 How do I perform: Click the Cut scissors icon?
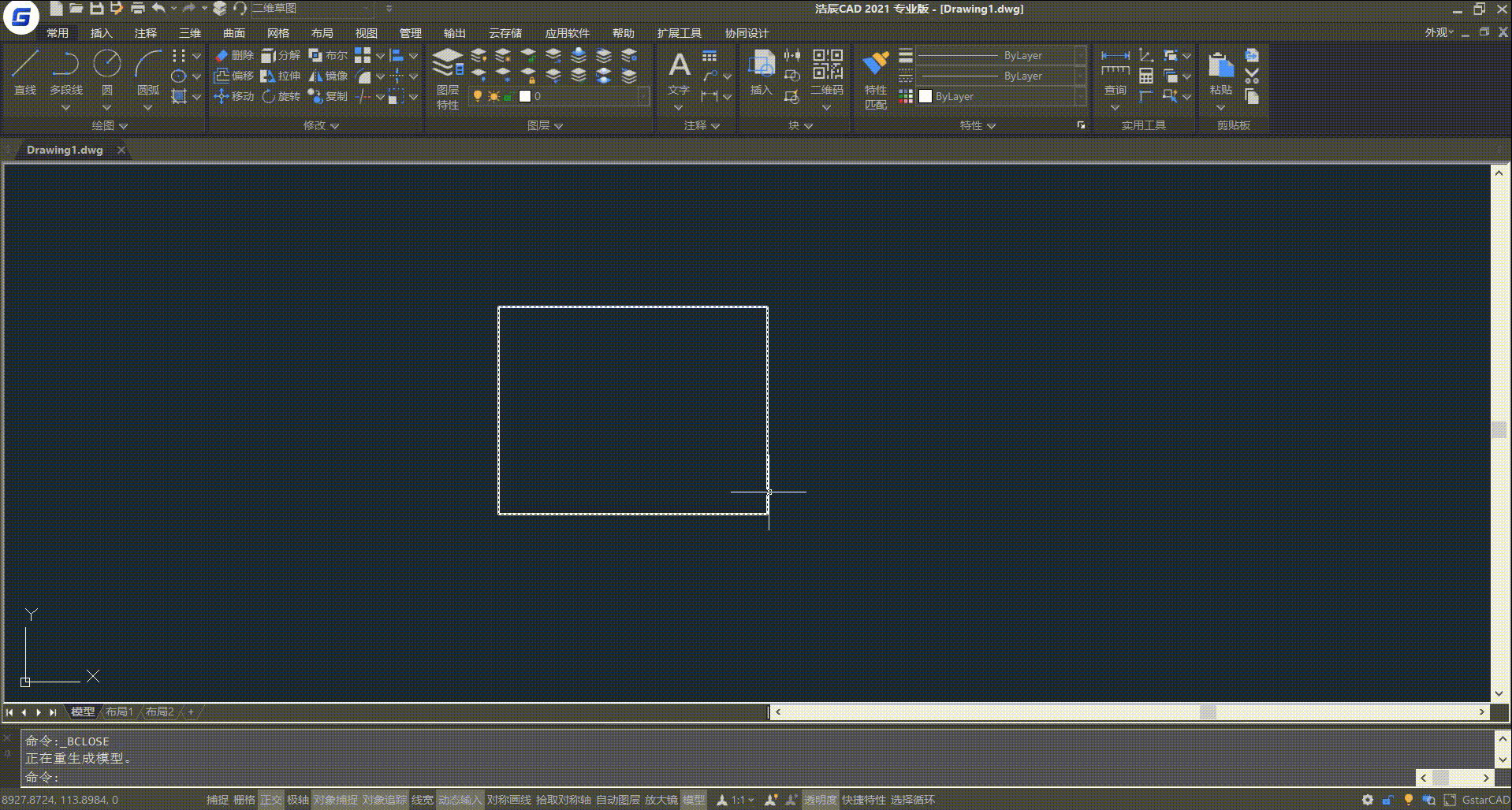tap(1252, 76)
